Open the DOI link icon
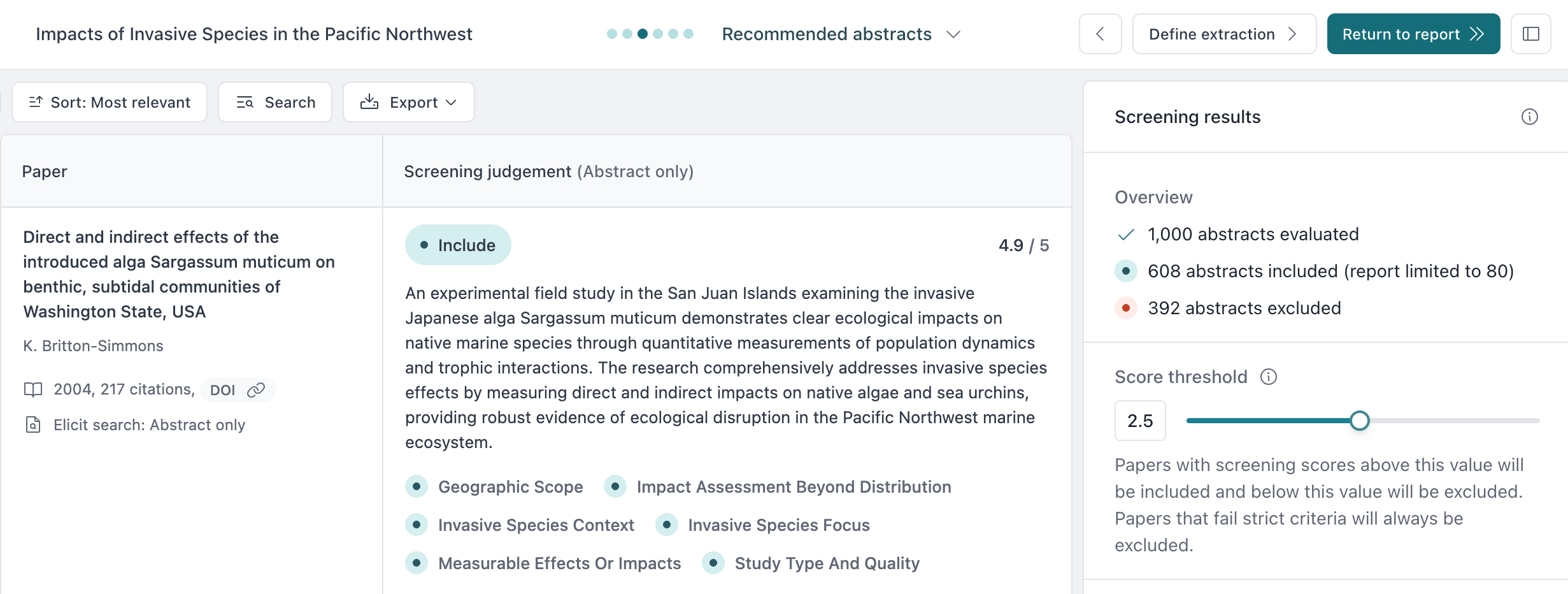This screenshot has height=594, width=1568. coord(256,390)
